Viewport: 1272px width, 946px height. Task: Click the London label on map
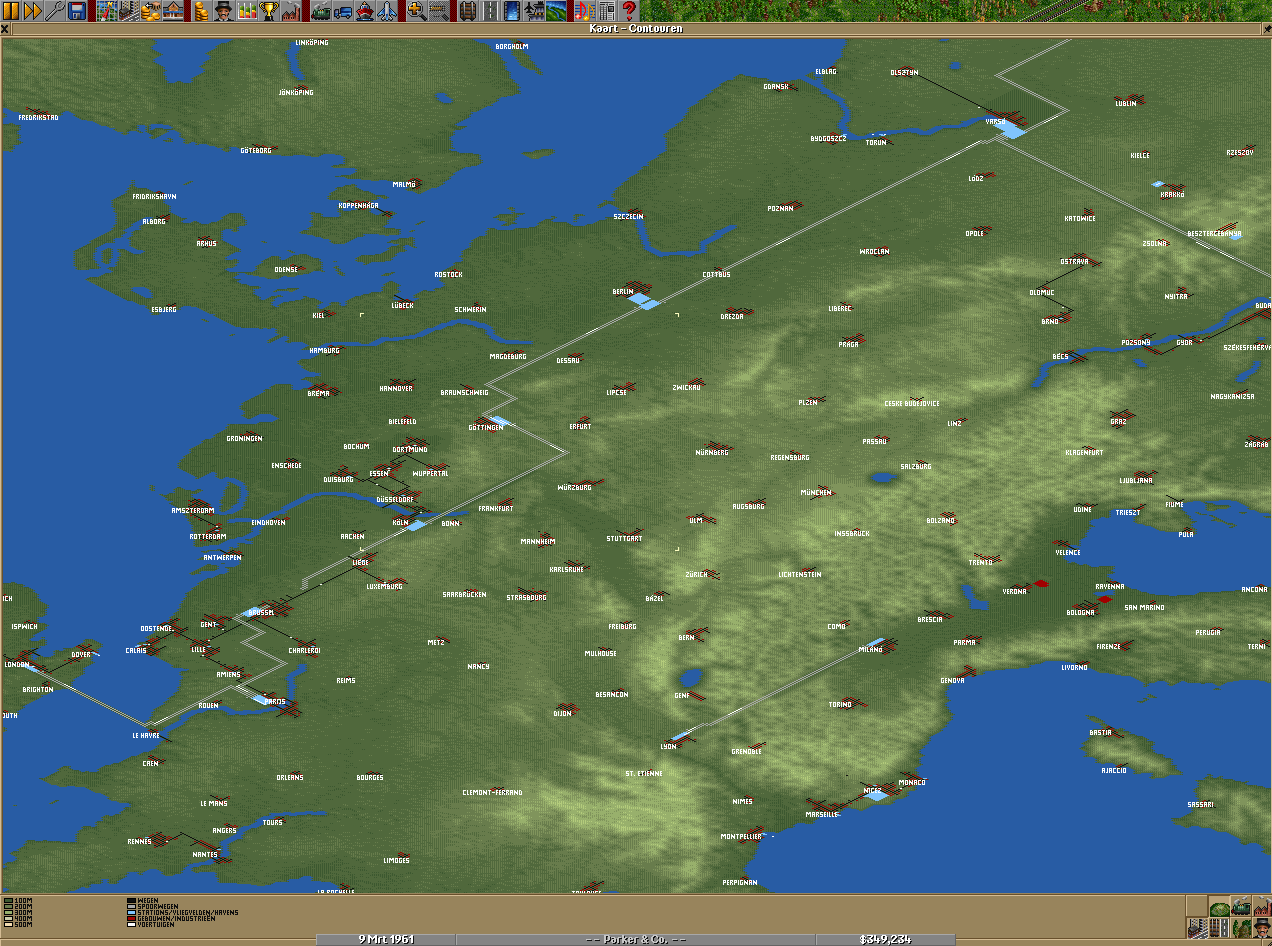pos(17,664)
